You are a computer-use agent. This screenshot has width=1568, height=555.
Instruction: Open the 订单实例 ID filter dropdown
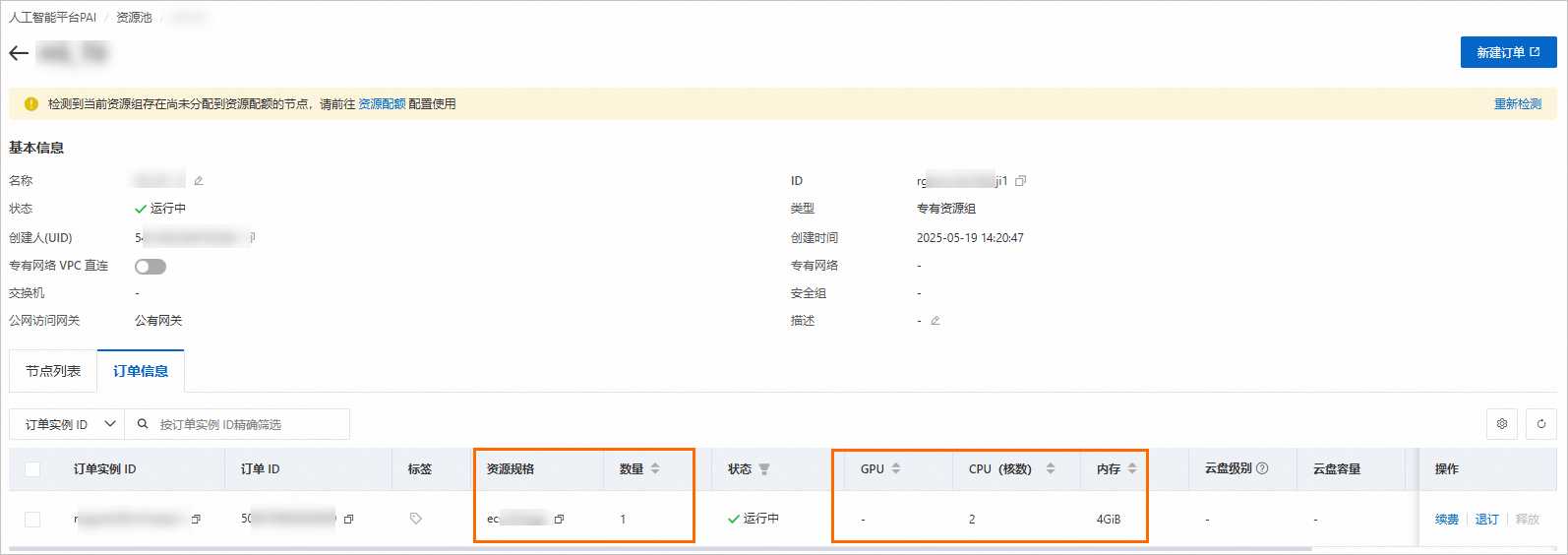point(67,424)
